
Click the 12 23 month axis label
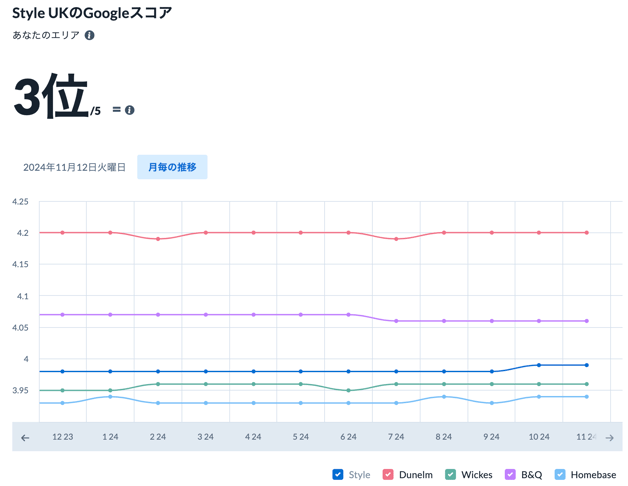coord(62,437)
